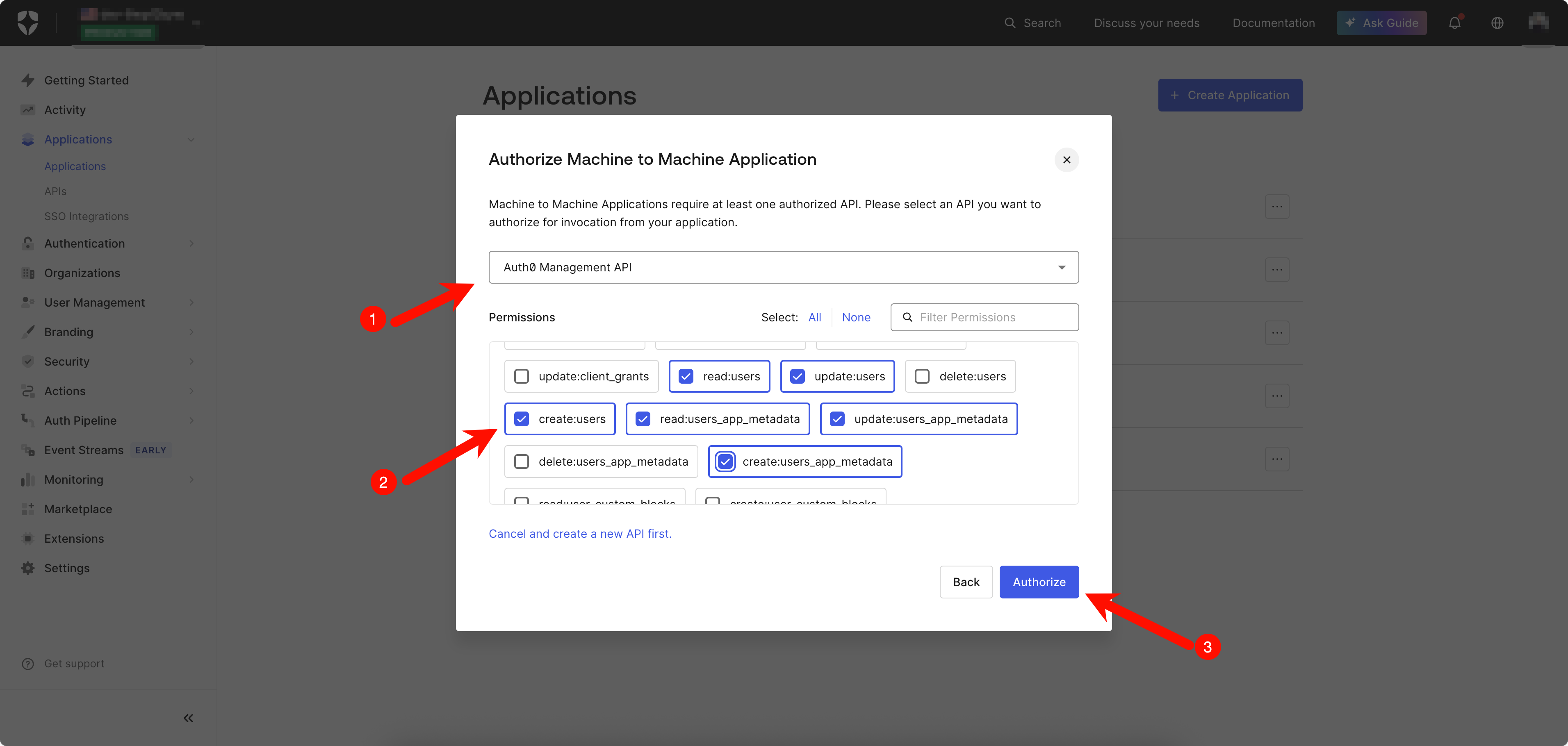Click the Back button

click(965, 582)
